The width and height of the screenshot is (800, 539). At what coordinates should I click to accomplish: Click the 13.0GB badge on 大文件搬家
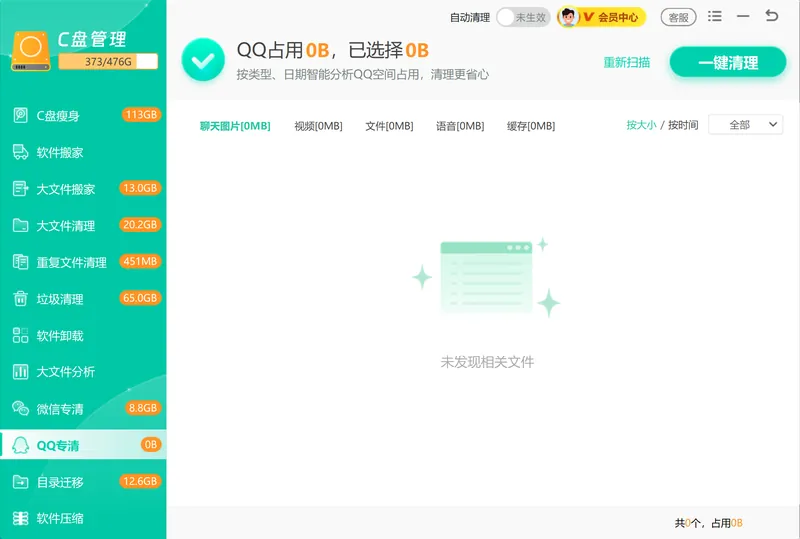pos(140,188)
